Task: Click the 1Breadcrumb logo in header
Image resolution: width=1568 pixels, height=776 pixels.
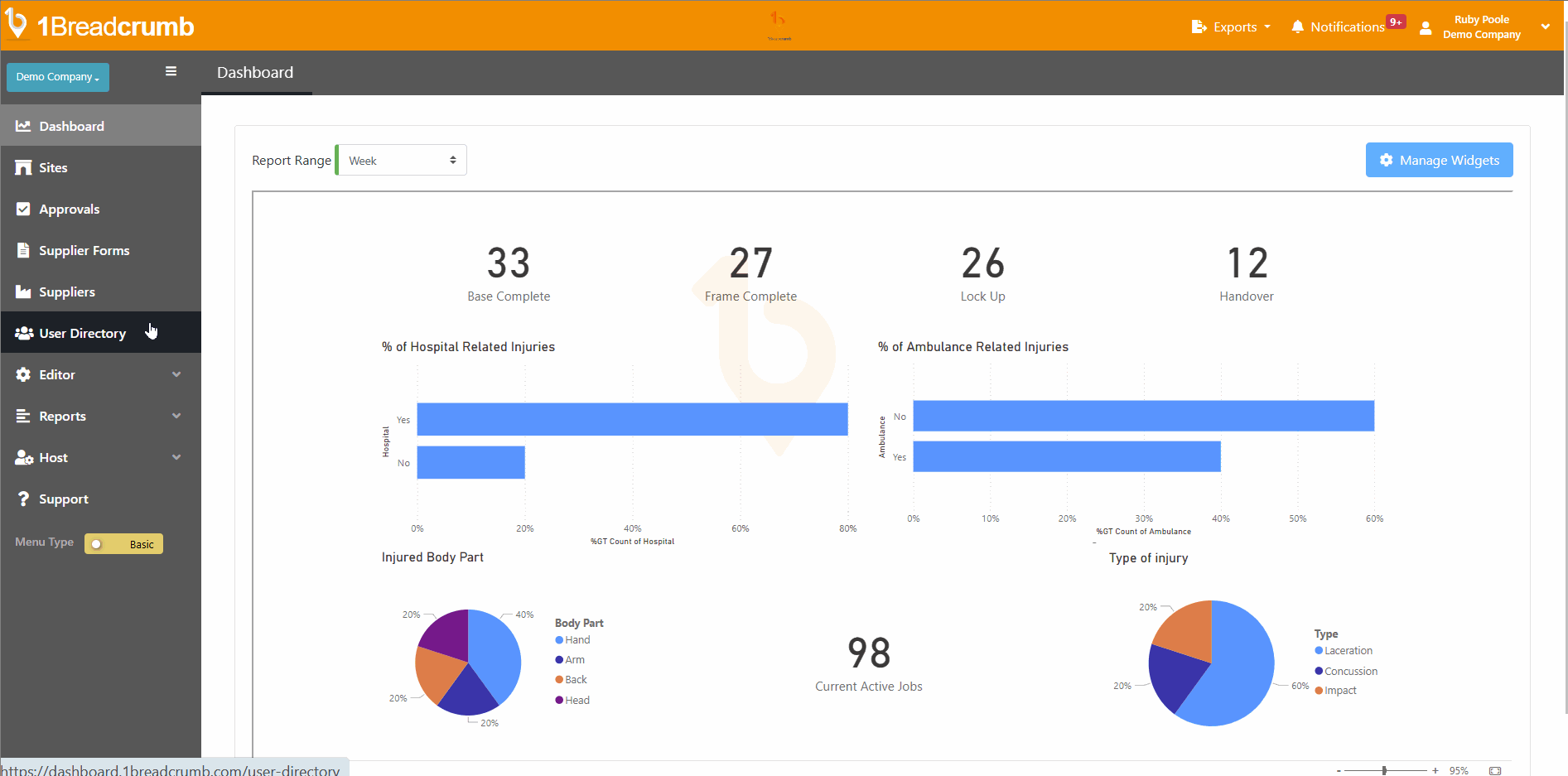Action: point(100,26)
